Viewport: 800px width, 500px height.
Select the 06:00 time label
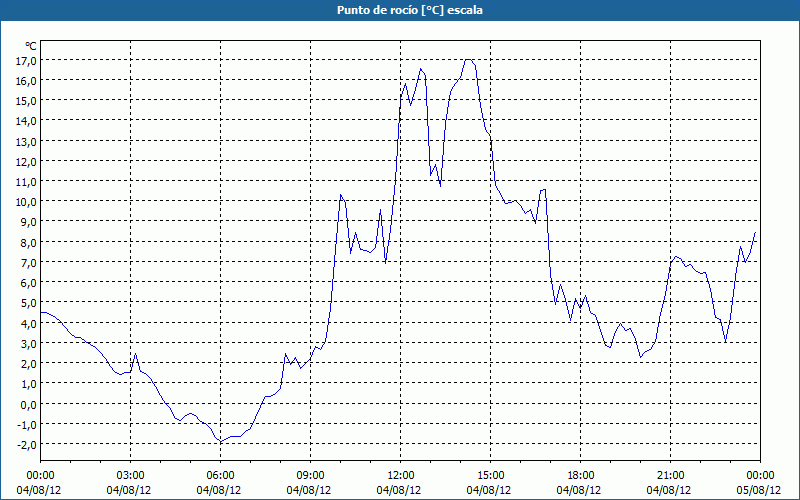pos(220,476)
